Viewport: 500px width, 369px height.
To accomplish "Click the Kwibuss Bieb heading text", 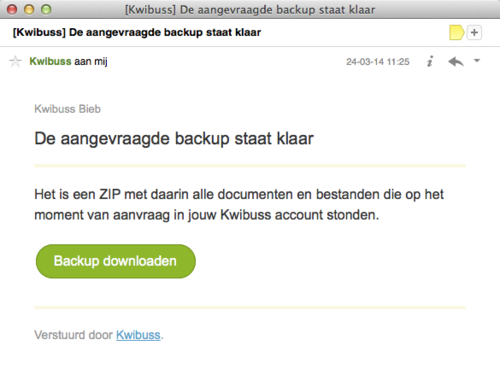I will [67, 109].
